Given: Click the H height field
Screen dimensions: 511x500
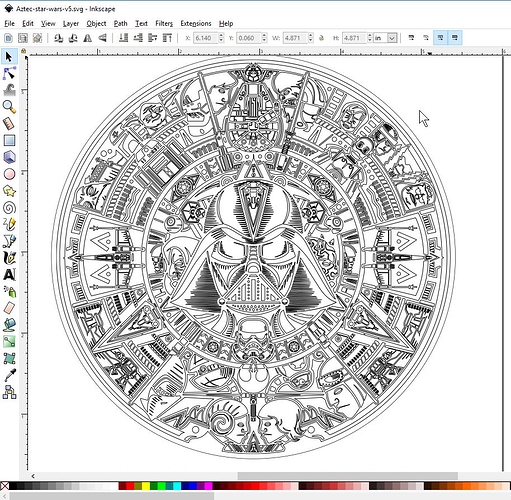Looking at the screenshot, I should [x=354, y=38].
